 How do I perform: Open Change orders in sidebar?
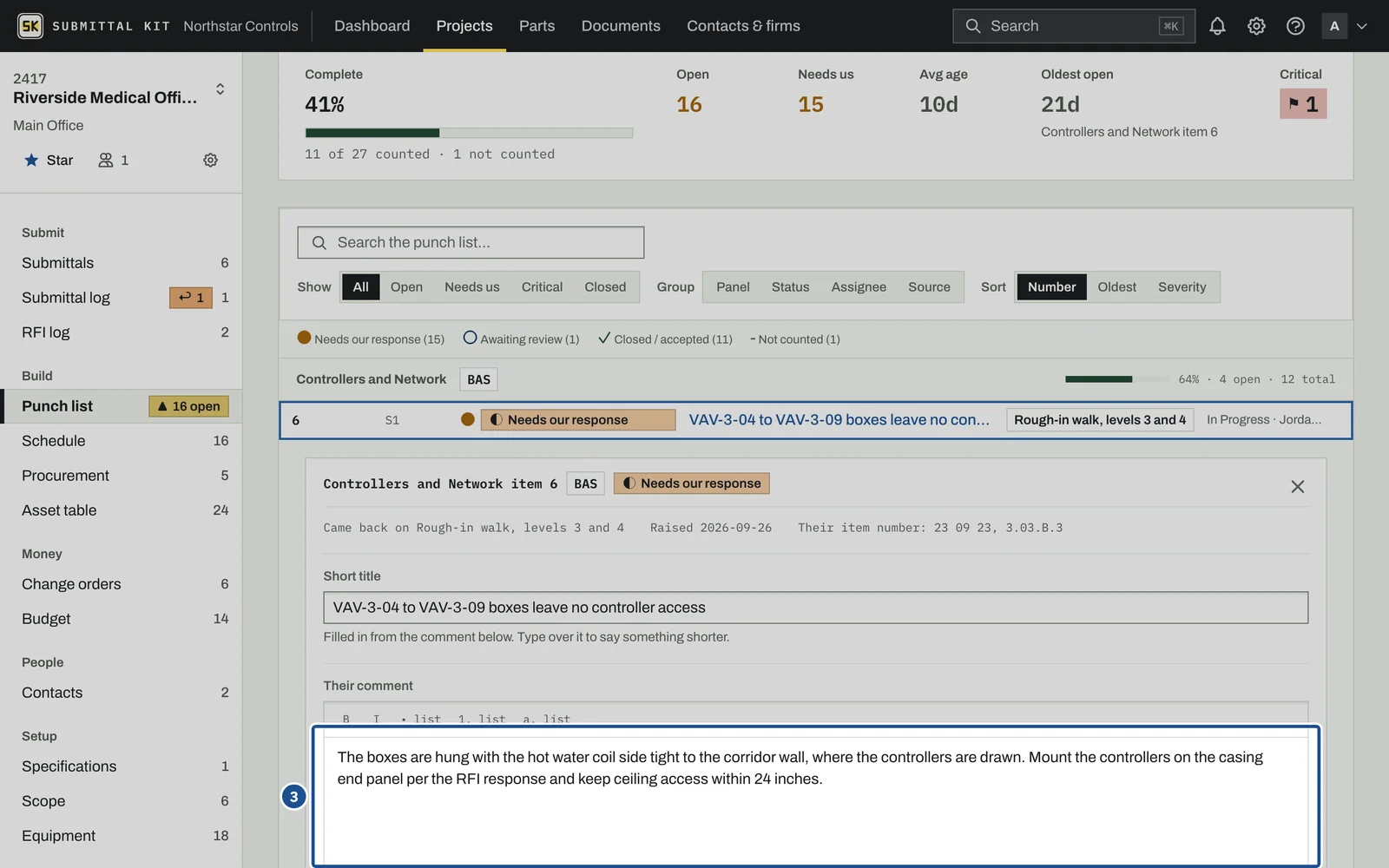[122, 584]
